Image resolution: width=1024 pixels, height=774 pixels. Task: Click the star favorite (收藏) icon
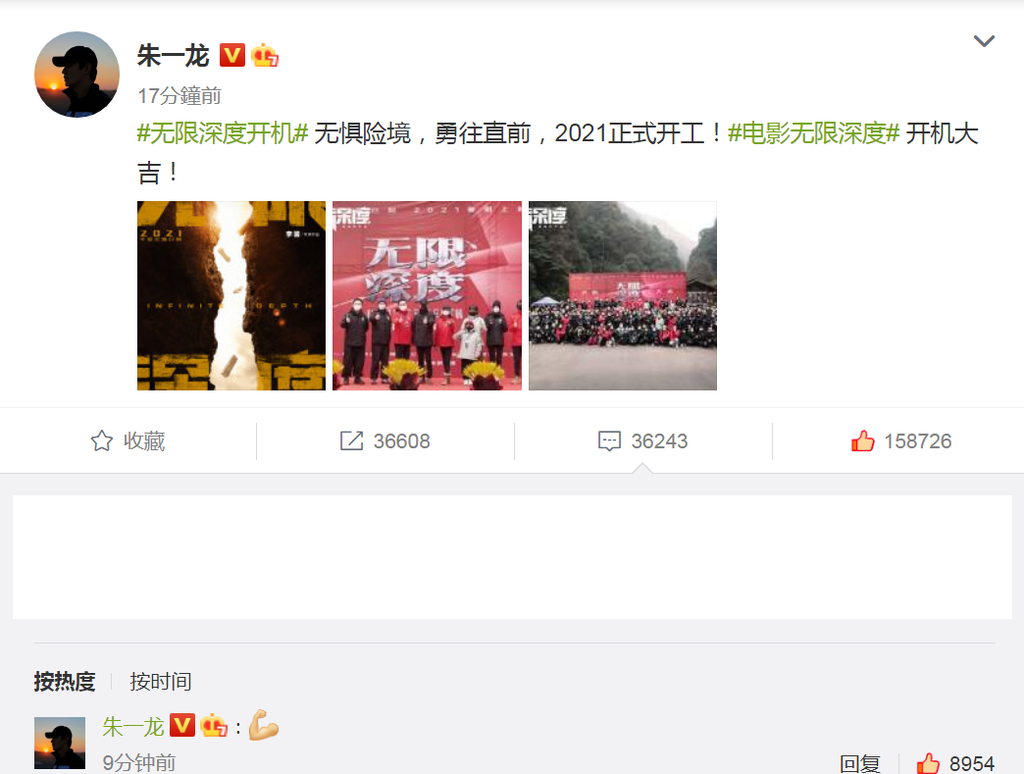[x=102, y=441]
